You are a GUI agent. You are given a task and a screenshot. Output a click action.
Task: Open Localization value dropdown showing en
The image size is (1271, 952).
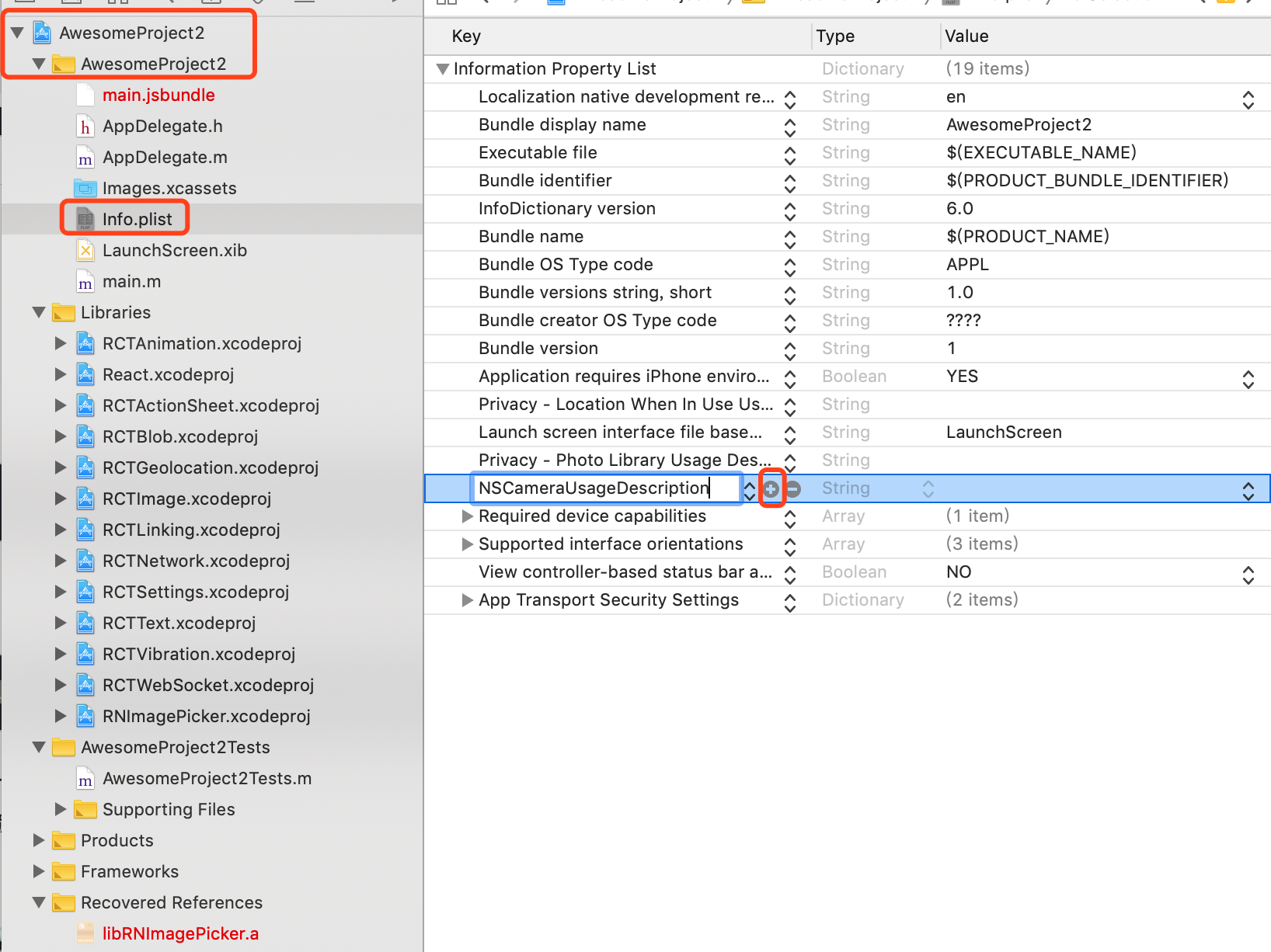1248,100
